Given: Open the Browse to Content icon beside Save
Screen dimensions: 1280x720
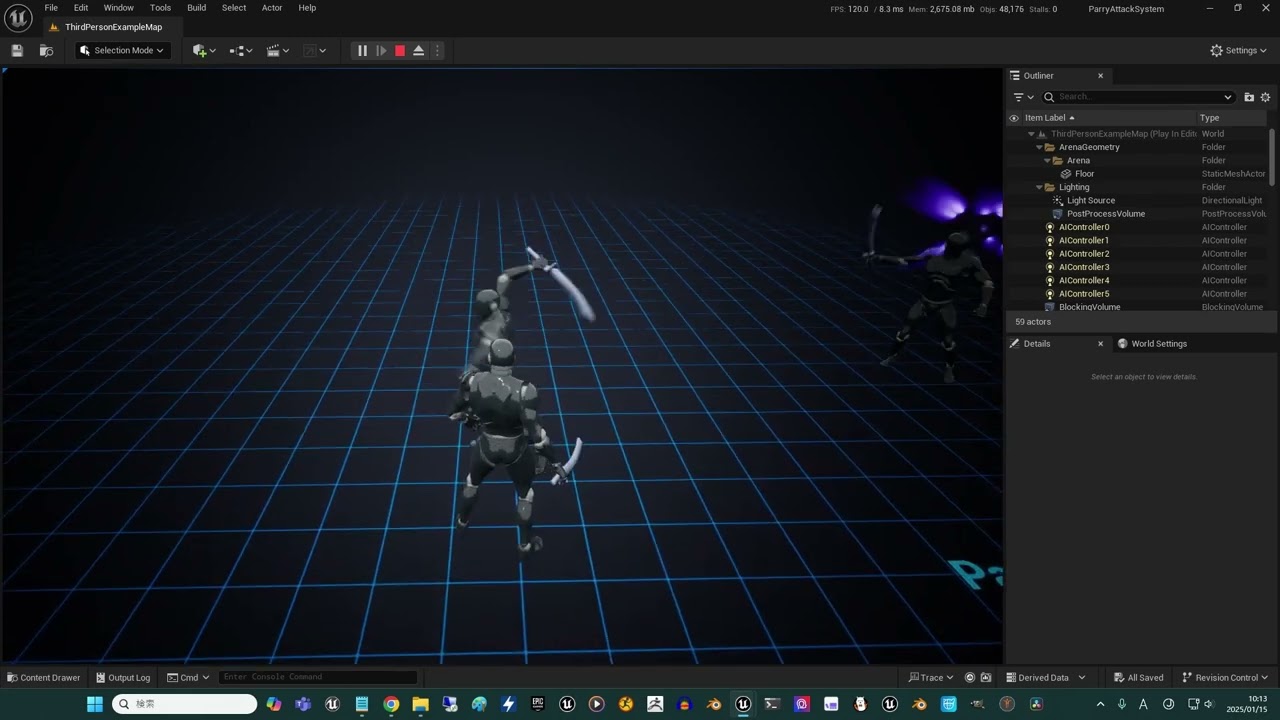Looking at the screenshot, I should 46,50.
